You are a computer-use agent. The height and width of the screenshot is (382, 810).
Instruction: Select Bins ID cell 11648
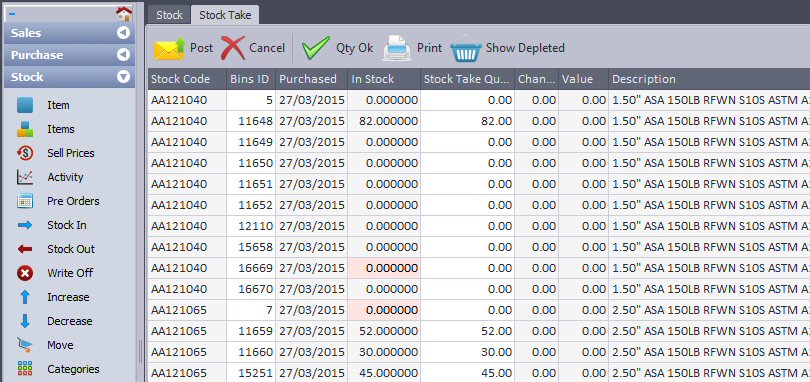coord(251,121)
